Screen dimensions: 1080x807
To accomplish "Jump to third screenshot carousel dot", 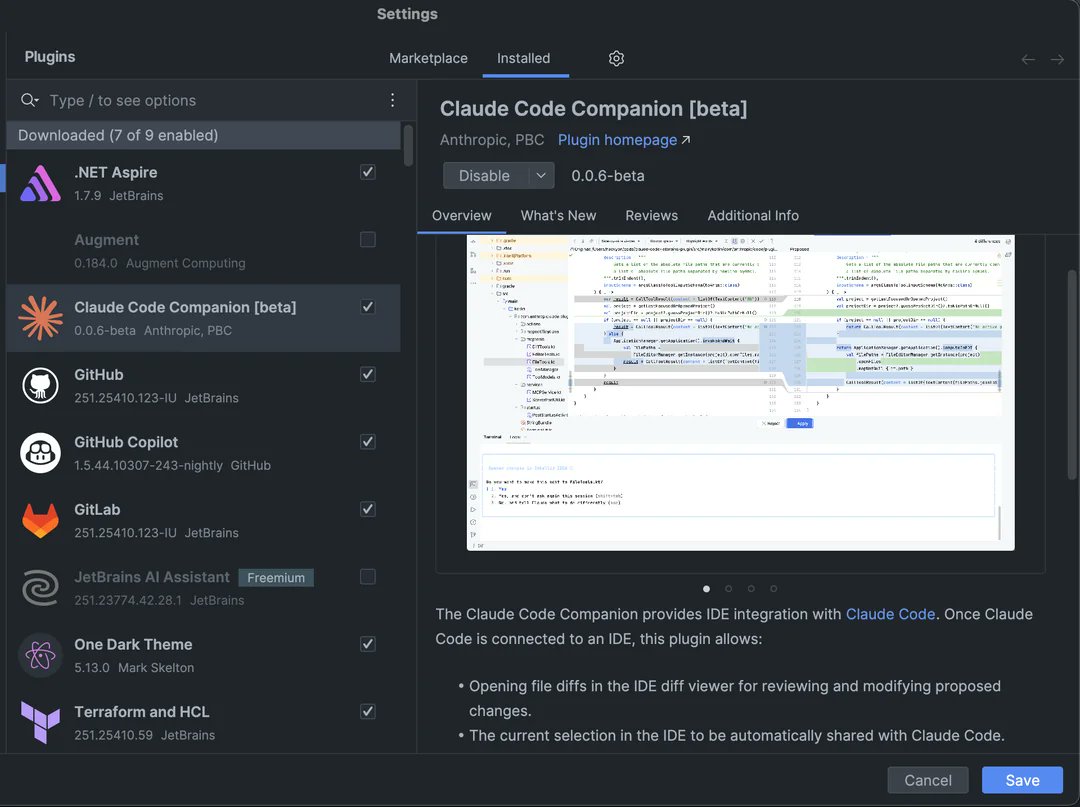I will [751, 589].
